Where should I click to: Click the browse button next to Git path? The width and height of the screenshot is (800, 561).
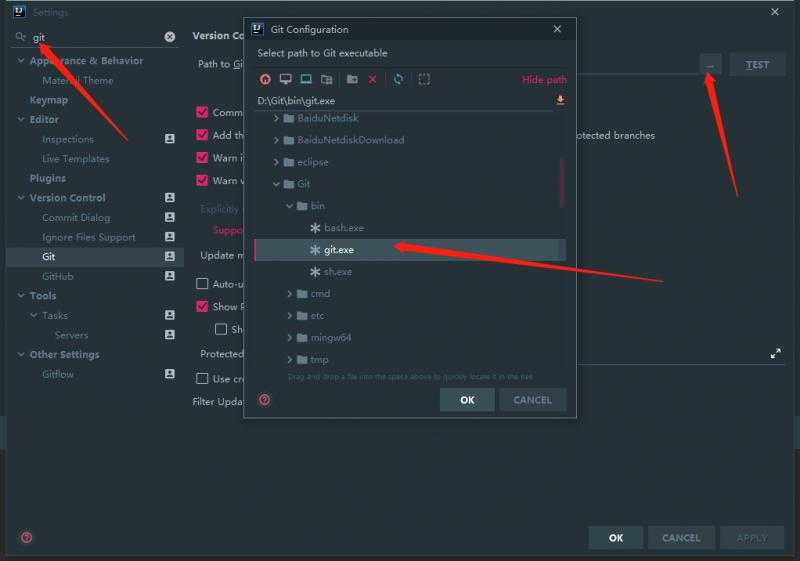[x=710, y=65]
